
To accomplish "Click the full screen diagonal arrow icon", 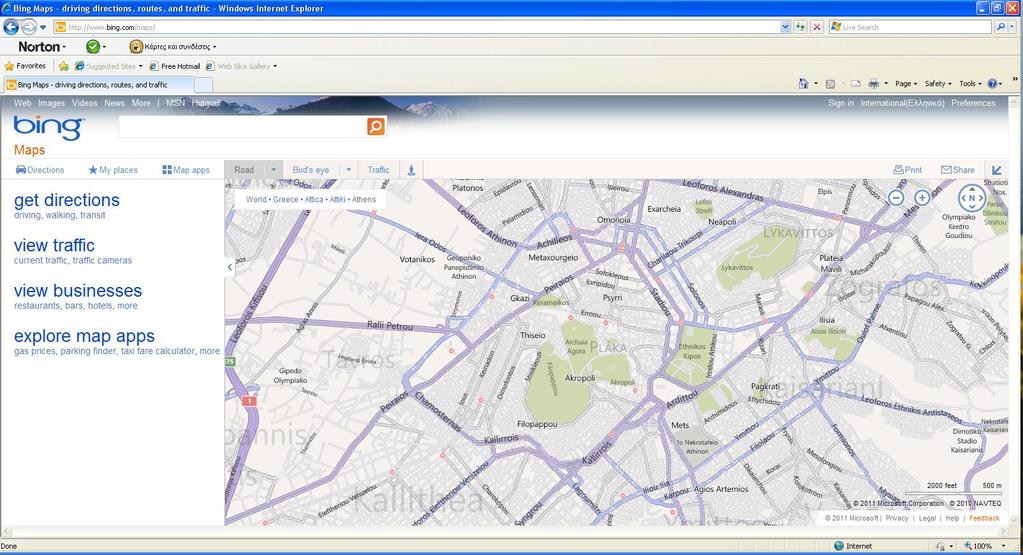I will [997, 170].
